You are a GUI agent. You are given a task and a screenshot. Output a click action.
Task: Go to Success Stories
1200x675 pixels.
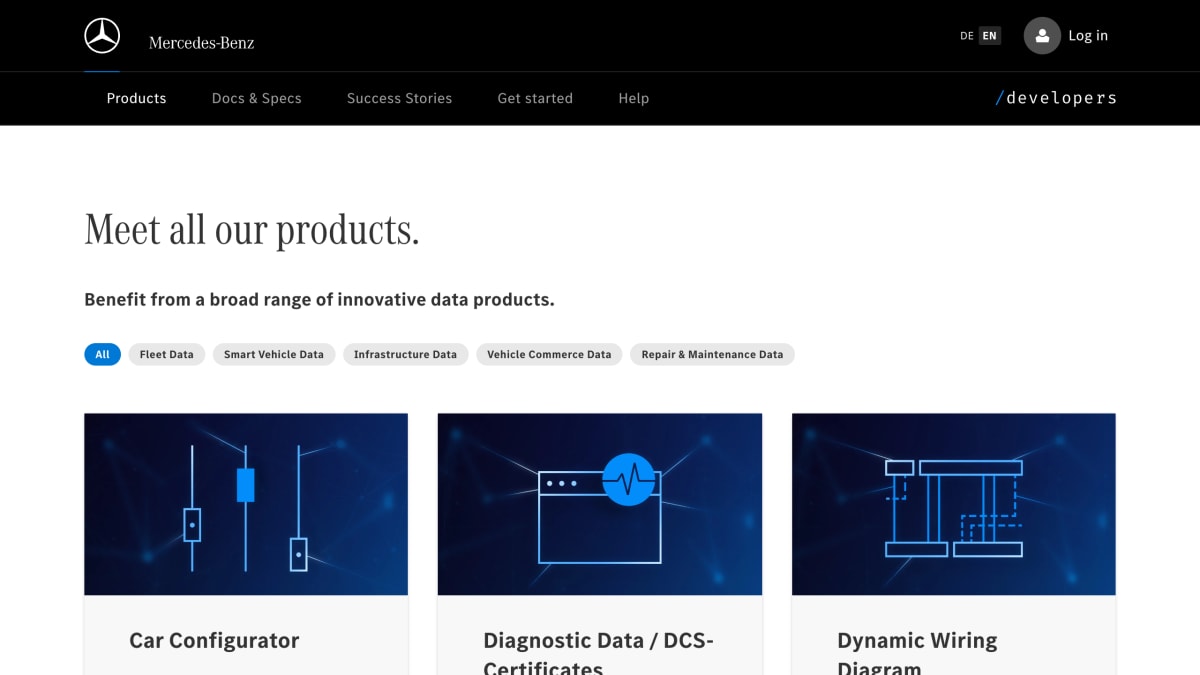click(x=399, y=98)
